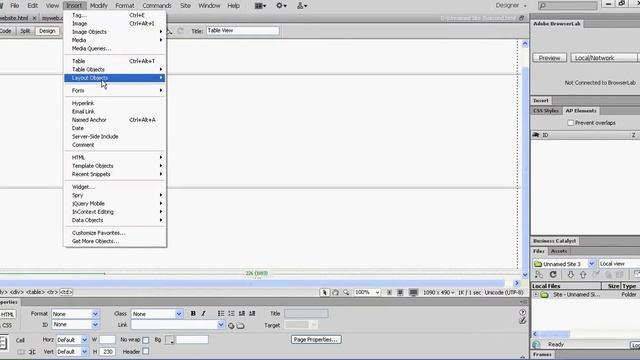Switch to Split view button

click(x=25, y=31)
